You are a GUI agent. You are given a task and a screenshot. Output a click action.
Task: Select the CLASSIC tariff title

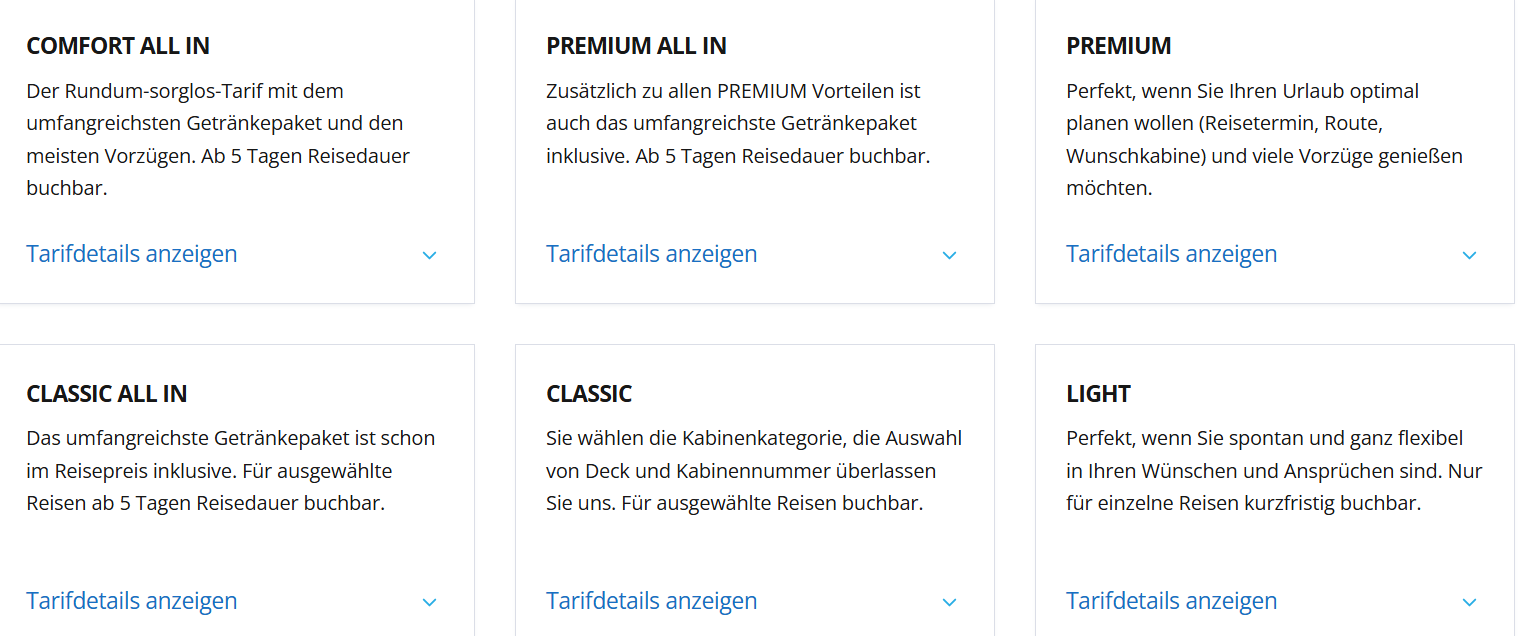point(589,394)
